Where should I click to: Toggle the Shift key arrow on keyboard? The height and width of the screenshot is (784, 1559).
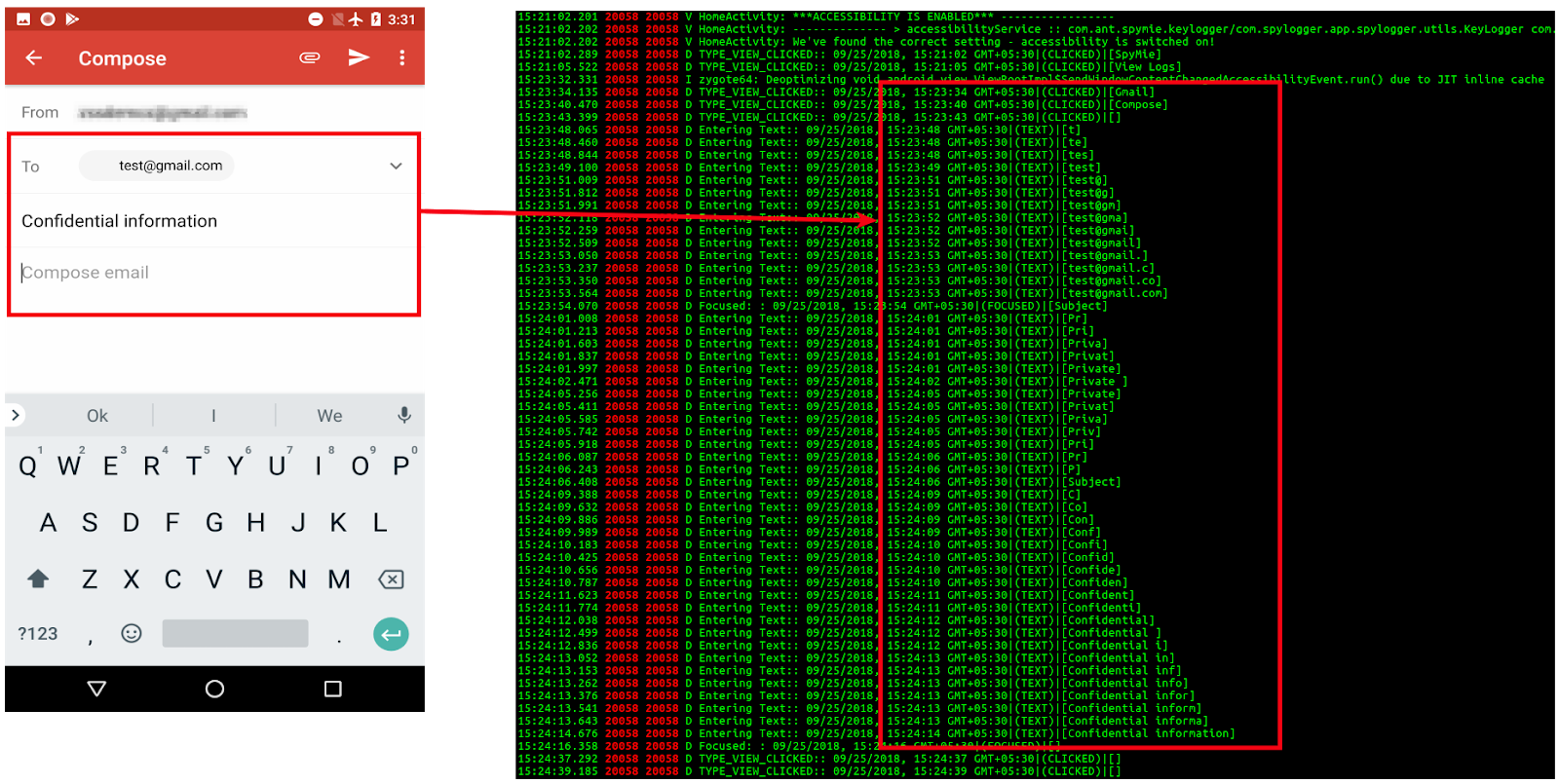[x=38, y=579]
